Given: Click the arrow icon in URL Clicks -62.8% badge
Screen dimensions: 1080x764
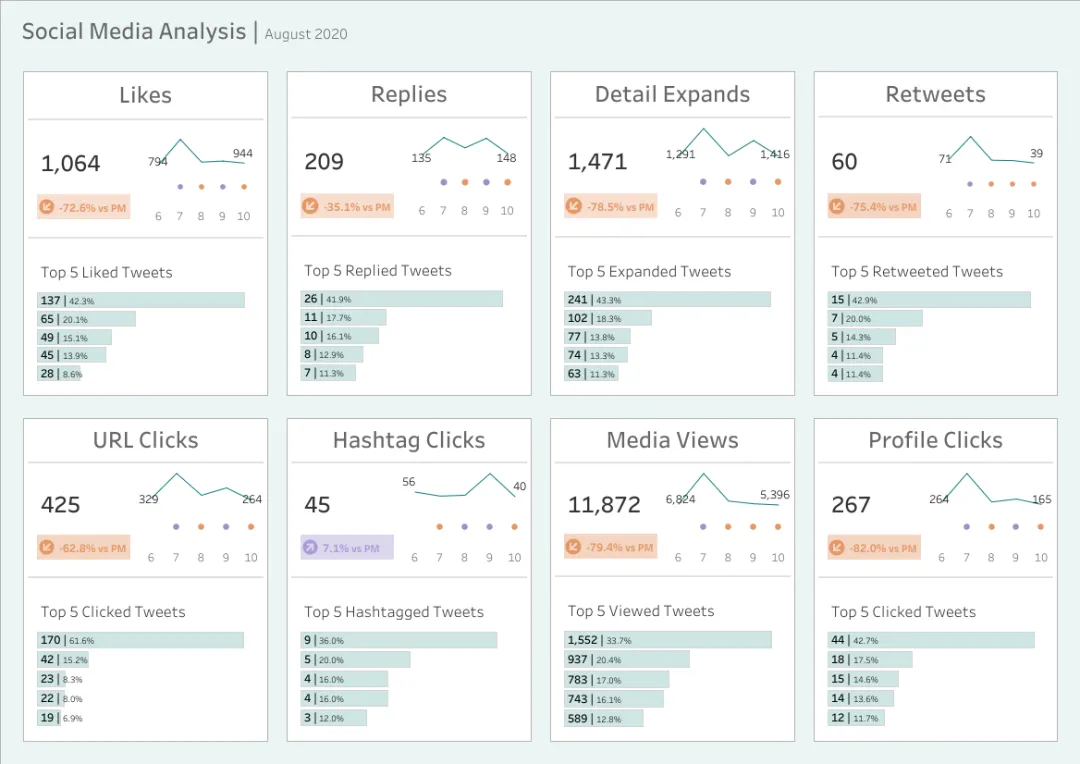Looking at the screenshot, I should click(x=47, y=548).
